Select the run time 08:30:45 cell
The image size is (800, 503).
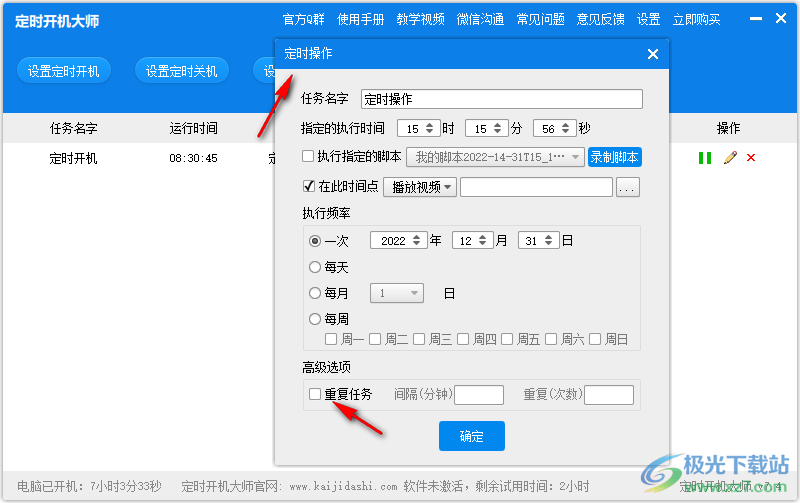193,158
